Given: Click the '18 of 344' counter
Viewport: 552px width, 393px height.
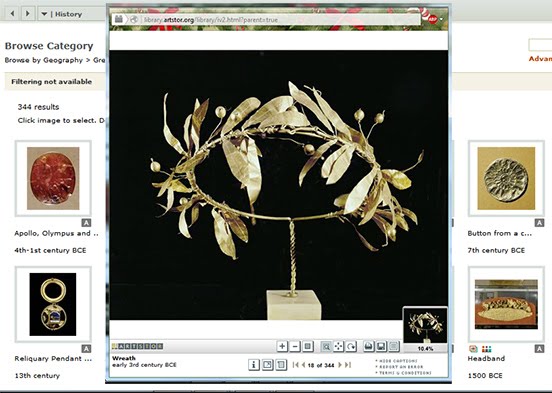Looking at the screenshot, I should [x=321, y=365].
